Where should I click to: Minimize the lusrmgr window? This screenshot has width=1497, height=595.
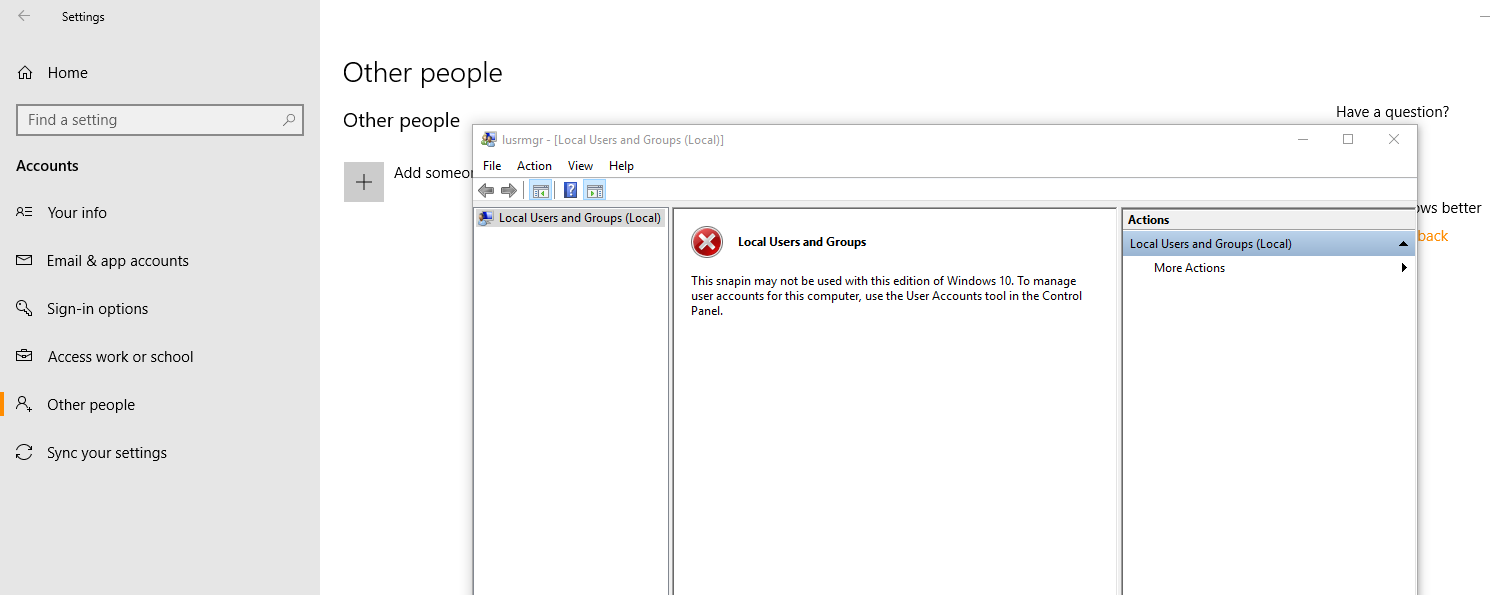pyautogui.click(x=1303, y=140)
